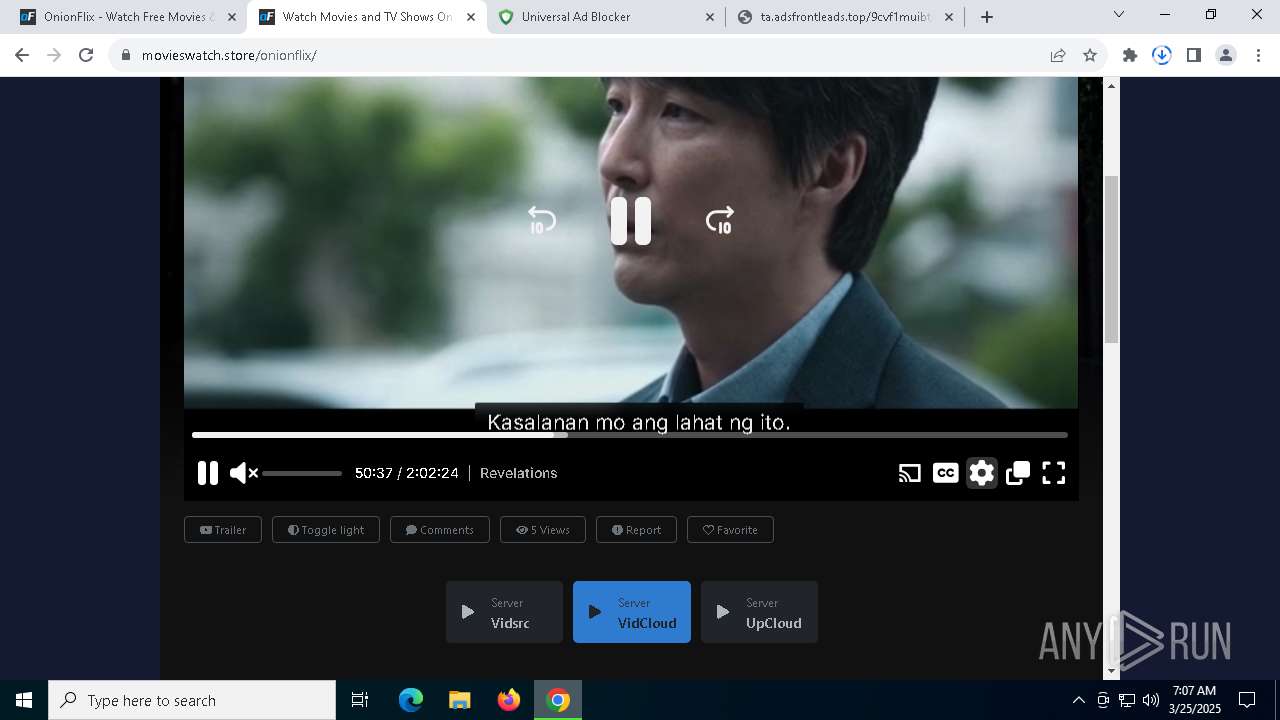
Task: Toggle closed captions (CC)
Action: pyautogui.click(x=945, y=473)
